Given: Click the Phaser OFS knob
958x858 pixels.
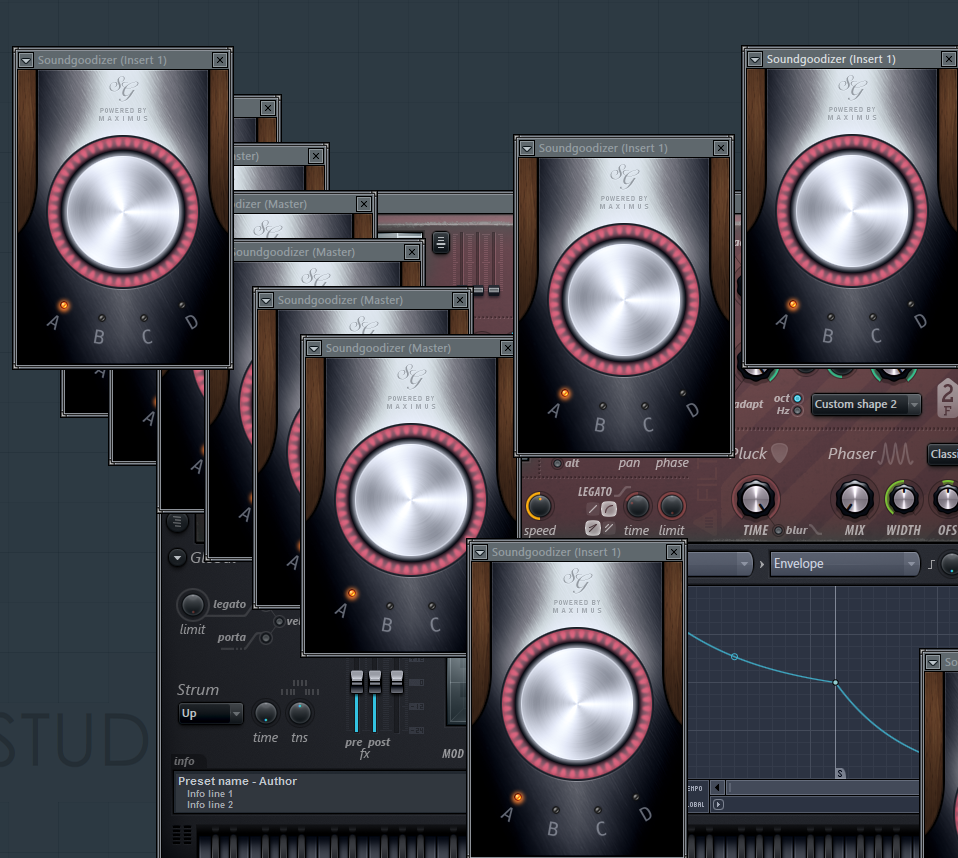Looking at the screenshot, I should pyautogui.click(x=946, y=499).
